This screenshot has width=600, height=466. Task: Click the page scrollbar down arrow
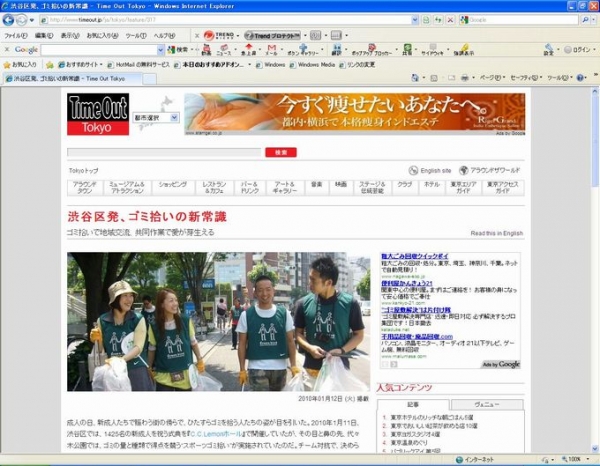595,448
